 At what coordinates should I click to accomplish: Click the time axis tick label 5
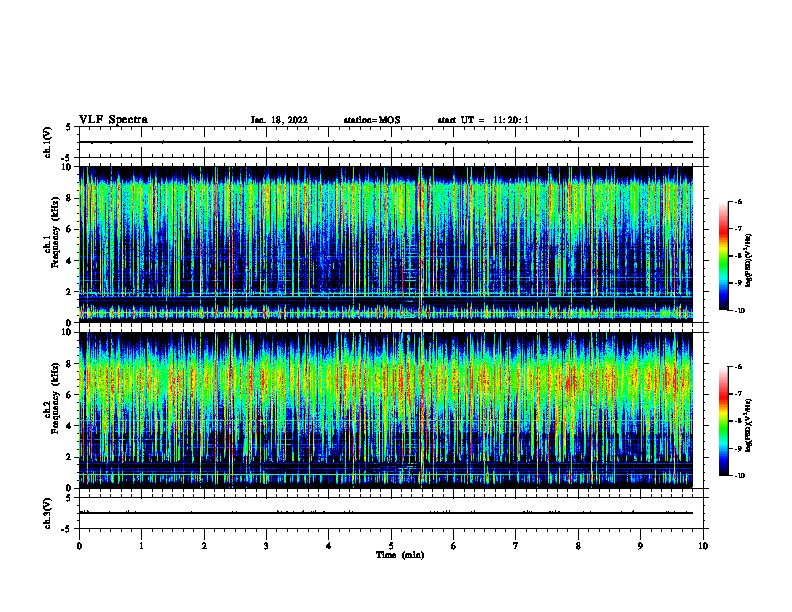(391, 546)
